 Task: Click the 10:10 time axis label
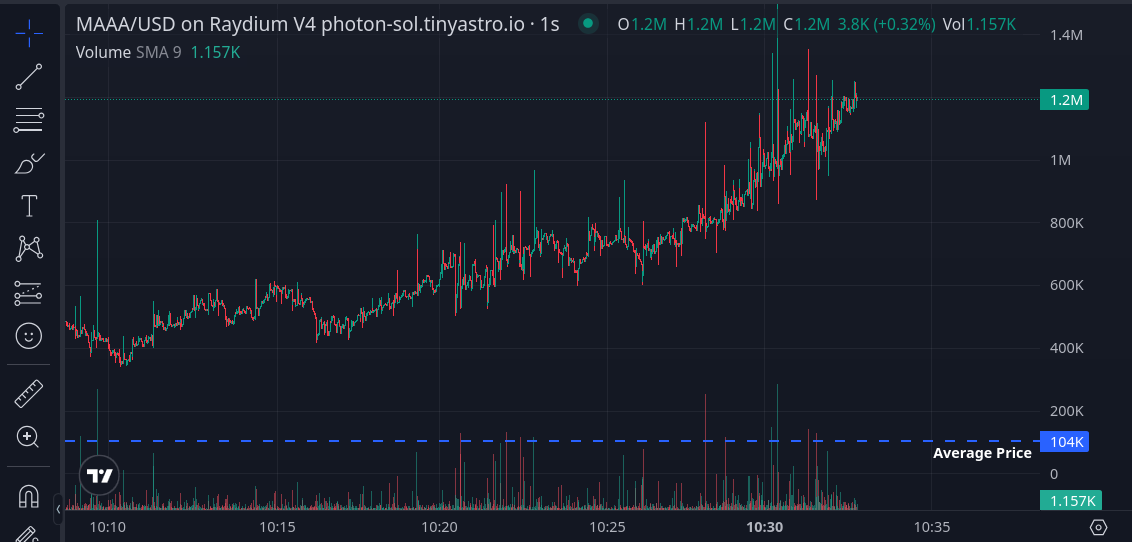coord(108,528)
